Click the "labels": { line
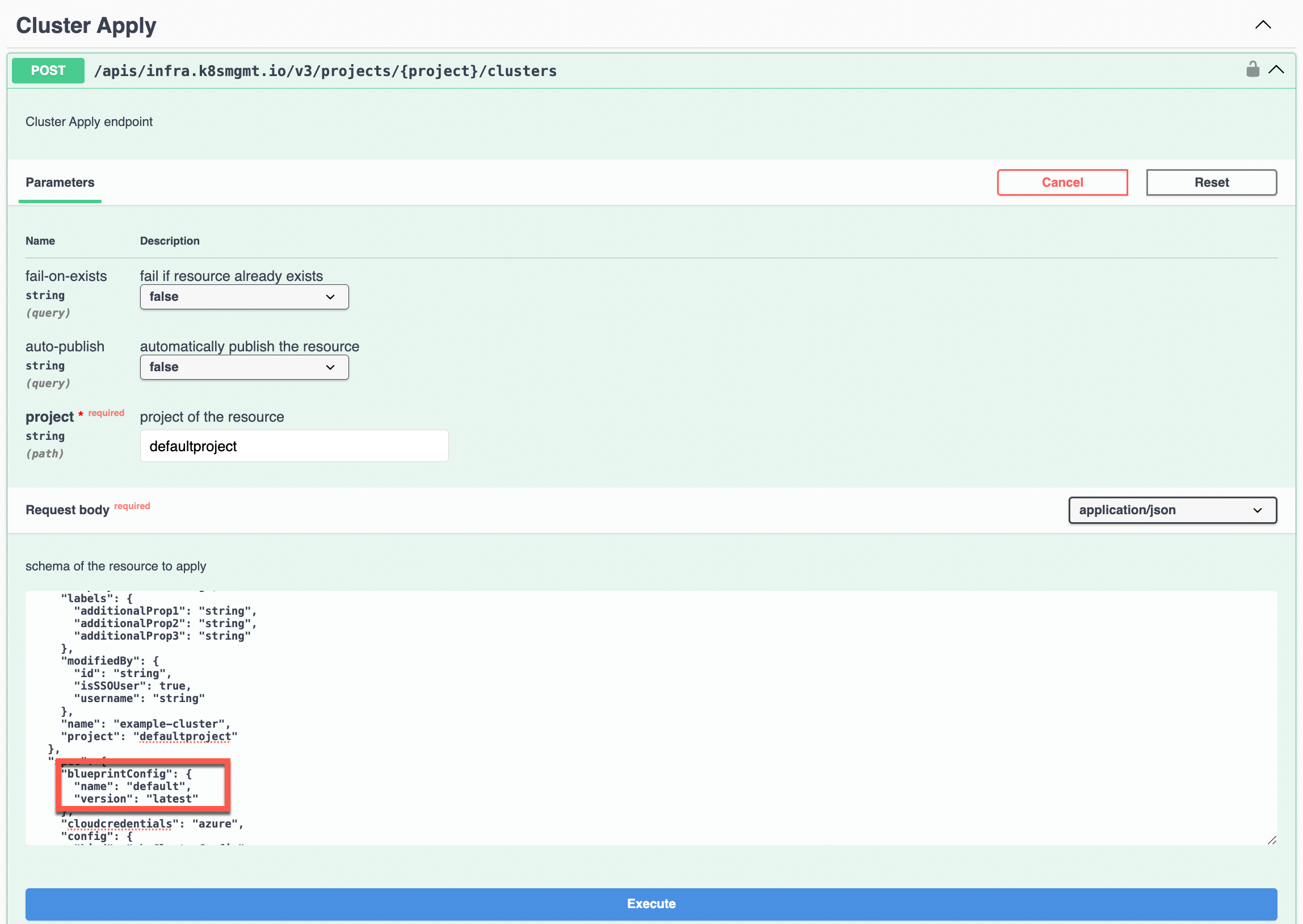 click(96, 599)
